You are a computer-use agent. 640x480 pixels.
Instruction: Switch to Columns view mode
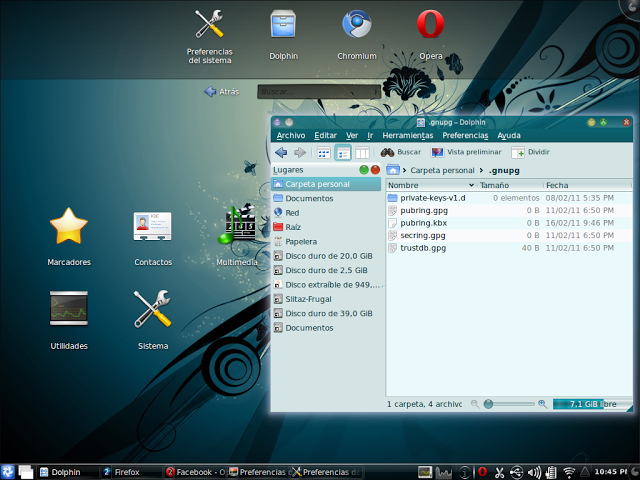pyautogui.click(x=362, y=152)
